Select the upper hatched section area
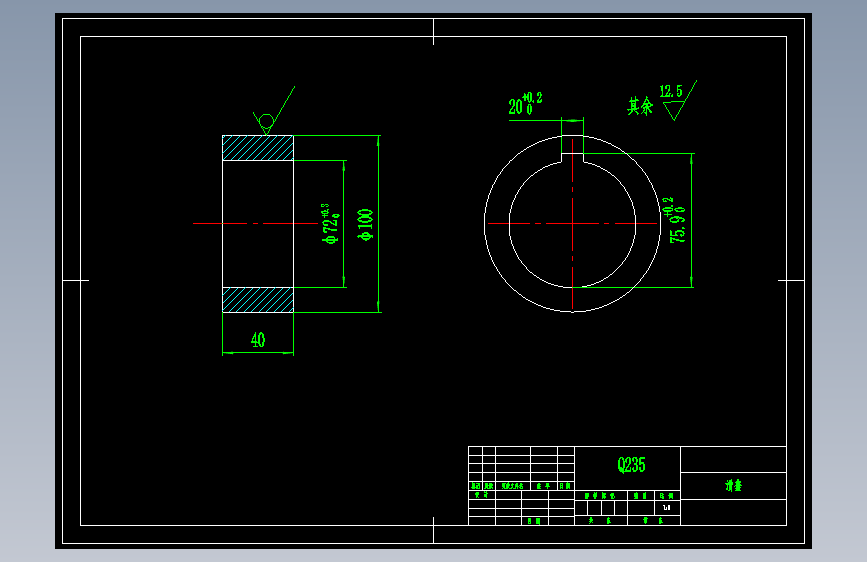The height and width of the screenshot is (562, 867). pos(258,148)
